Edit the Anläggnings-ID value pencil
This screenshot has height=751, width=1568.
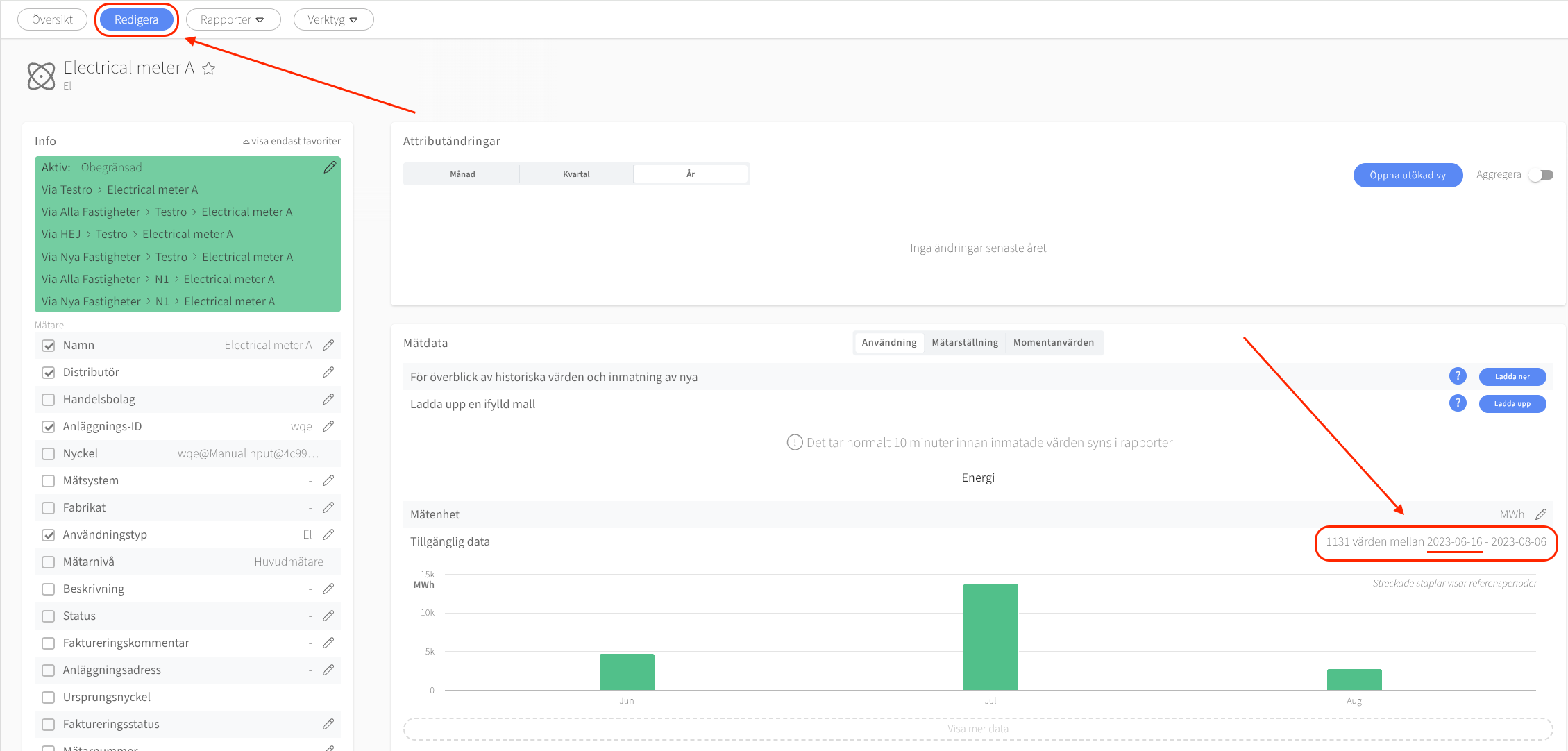coord(328,426)
